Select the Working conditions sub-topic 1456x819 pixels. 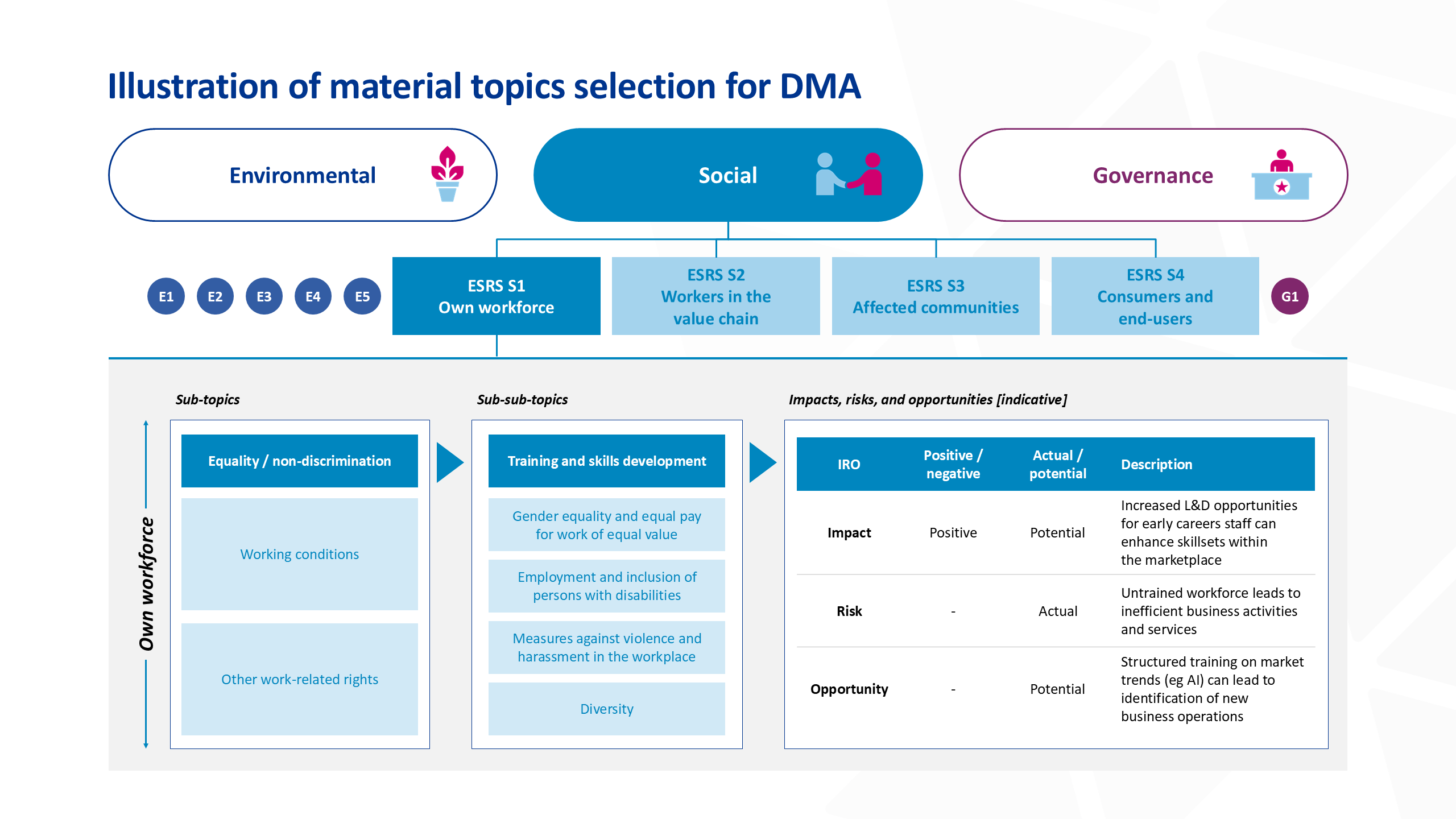click(x=299, y=554)
